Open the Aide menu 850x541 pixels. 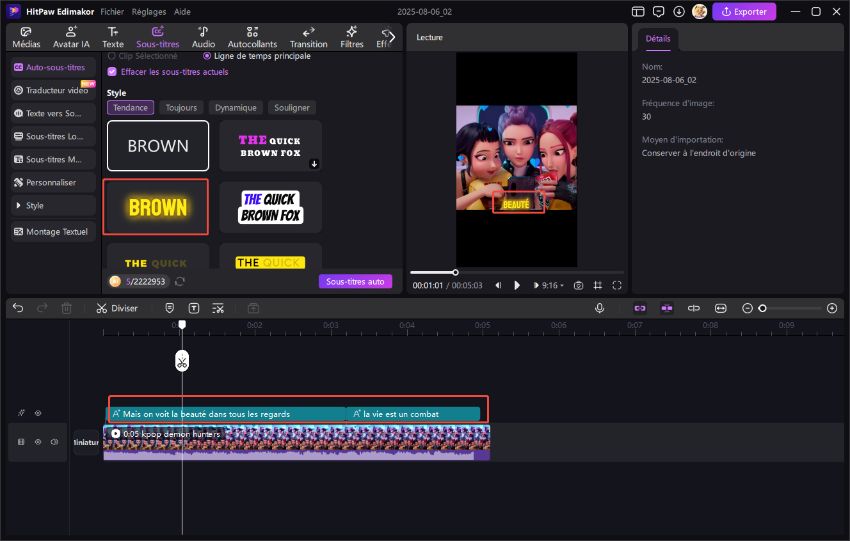click(182, 11)
